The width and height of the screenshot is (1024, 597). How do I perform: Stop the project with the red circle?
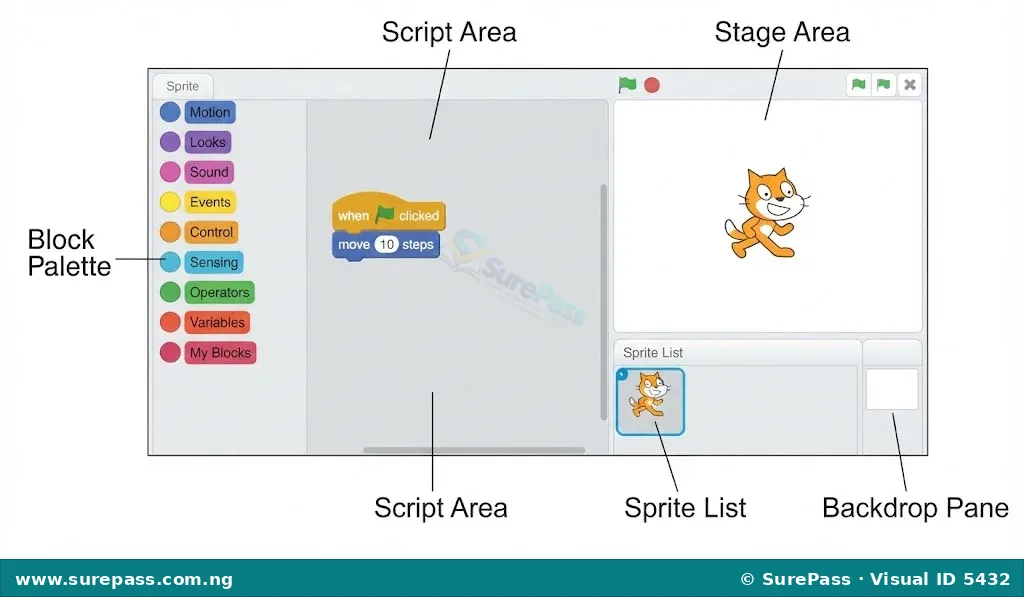(x=652, y=85)
